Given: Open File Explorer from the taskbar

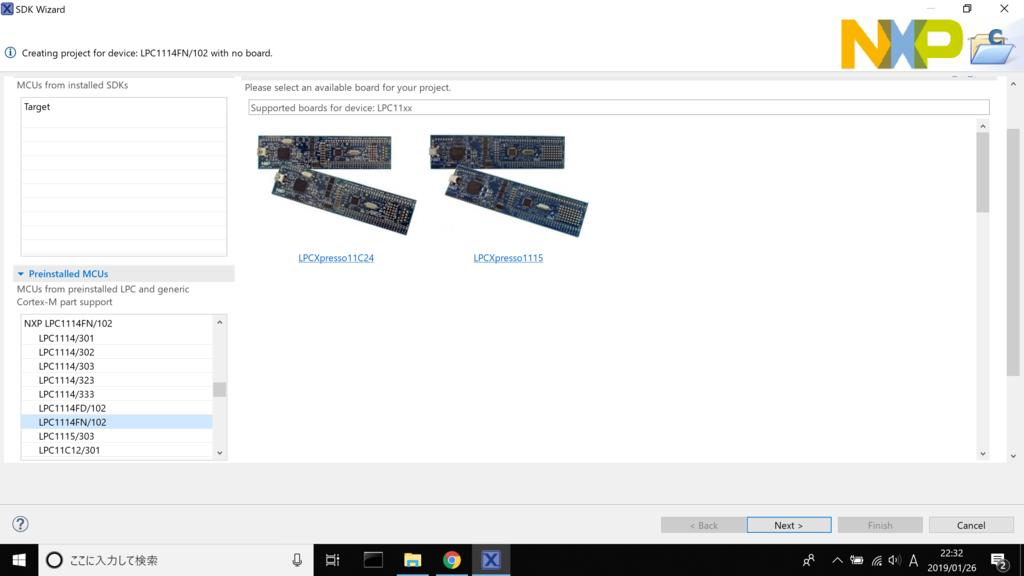Looking at the screenshot, I should click(x=412, y=560).
